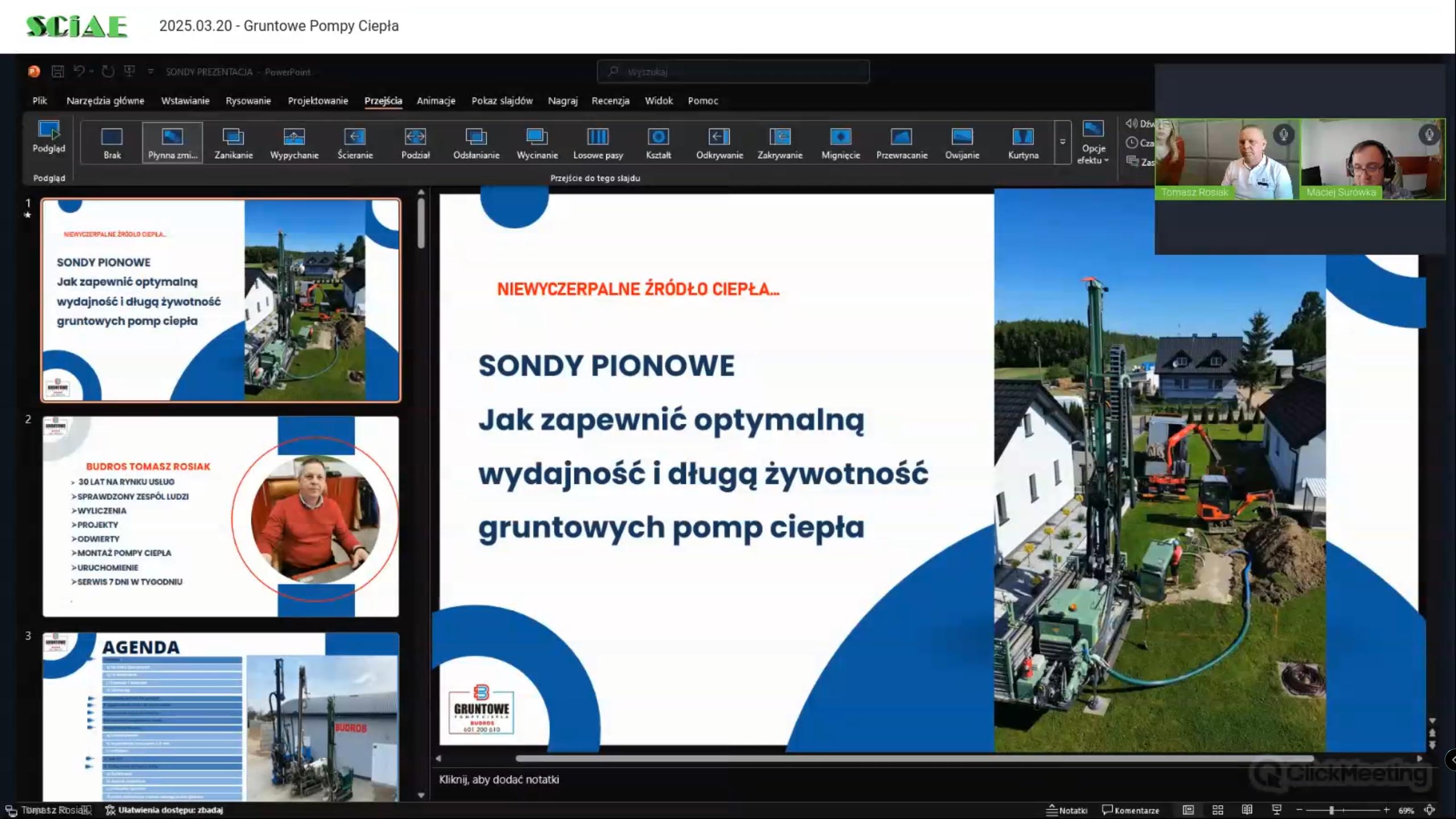Open the Projektowanie tab
This screenshot has height=819, width=1456.
(318, 101)
